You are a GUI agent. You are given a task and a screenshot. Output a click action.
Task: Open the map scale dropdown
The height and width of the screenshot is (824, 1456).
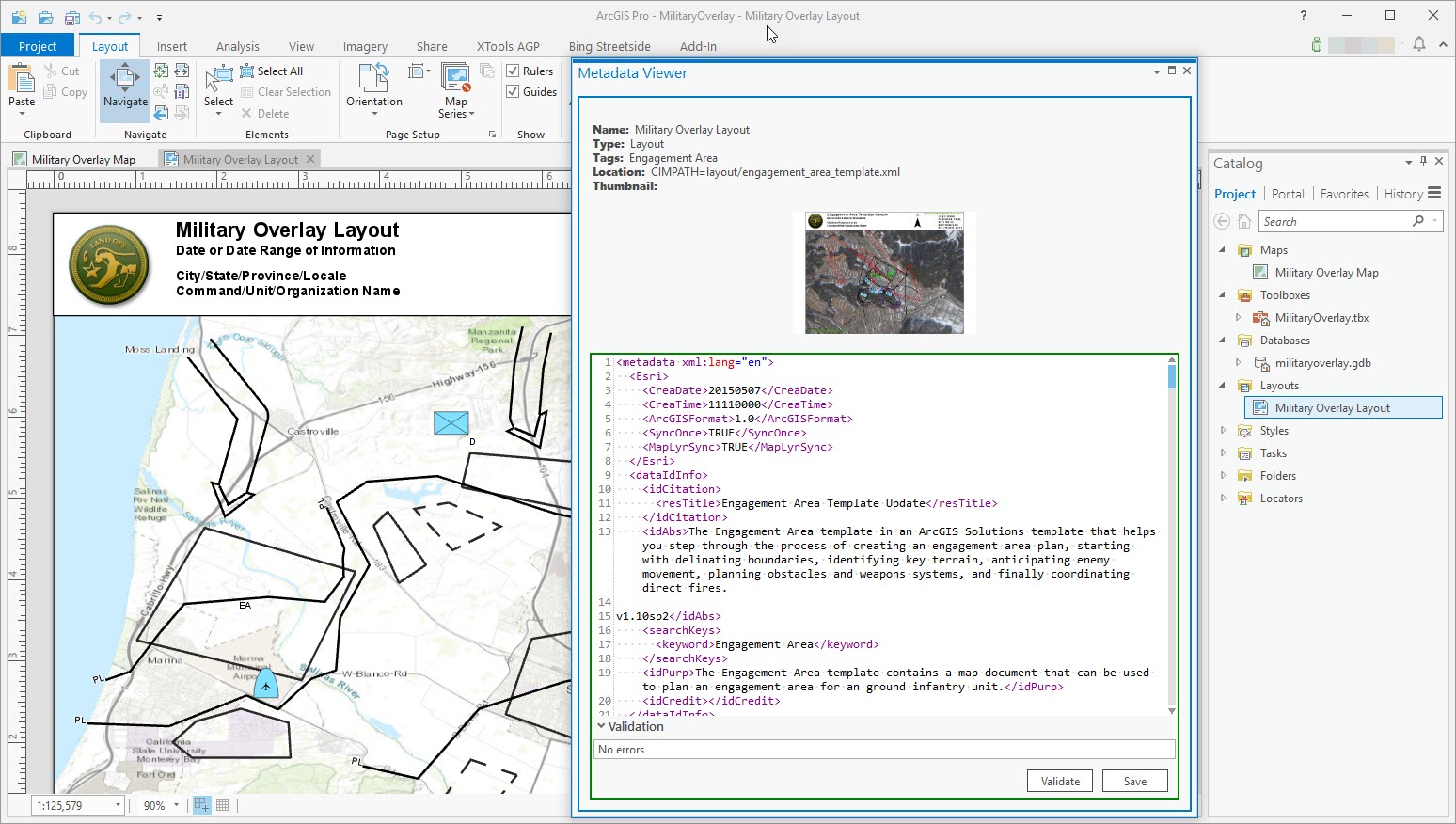[117, 805]
